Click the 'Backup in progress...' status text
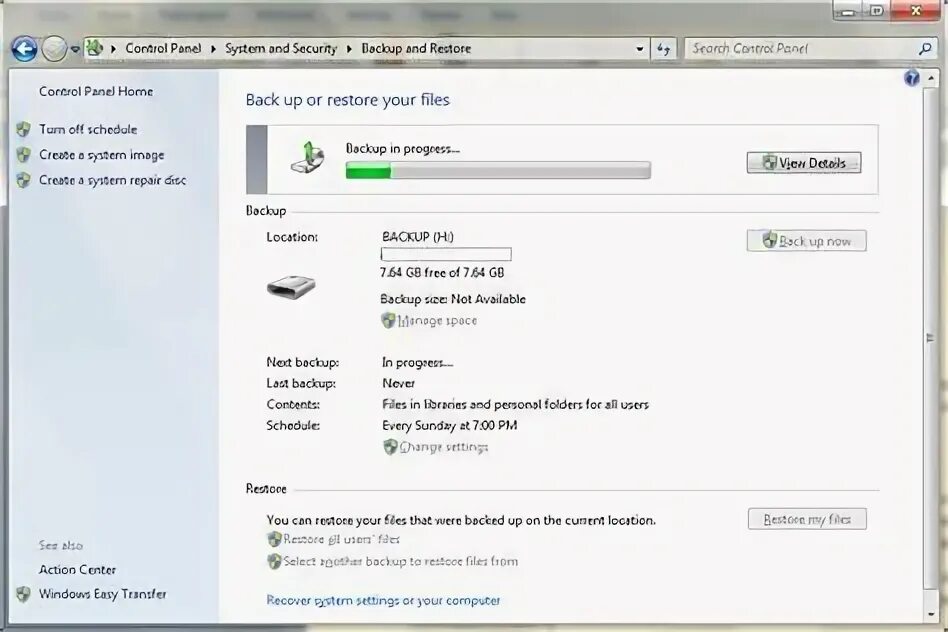 (403, 149)
